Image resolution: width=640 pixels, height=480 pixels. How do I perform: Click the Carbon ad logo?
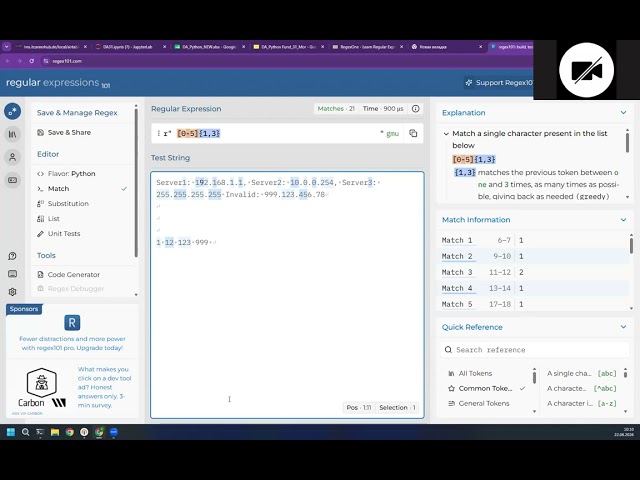point(42,388)
